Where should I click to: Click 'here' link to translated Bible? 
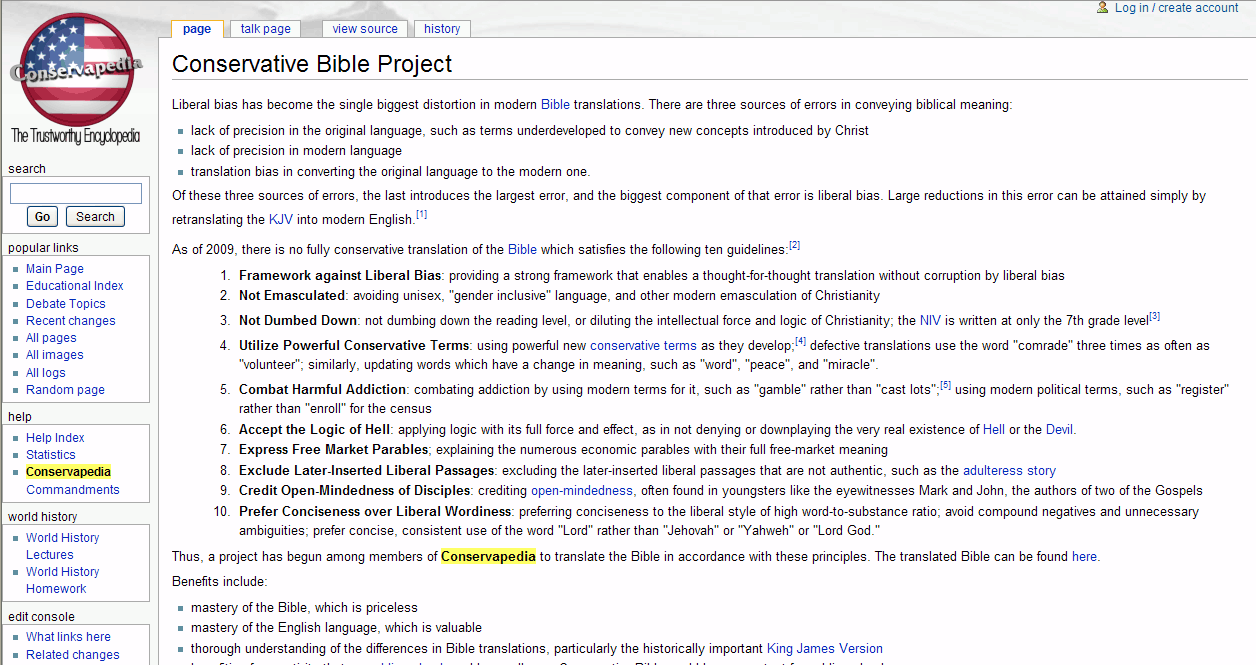point(1084,557)
